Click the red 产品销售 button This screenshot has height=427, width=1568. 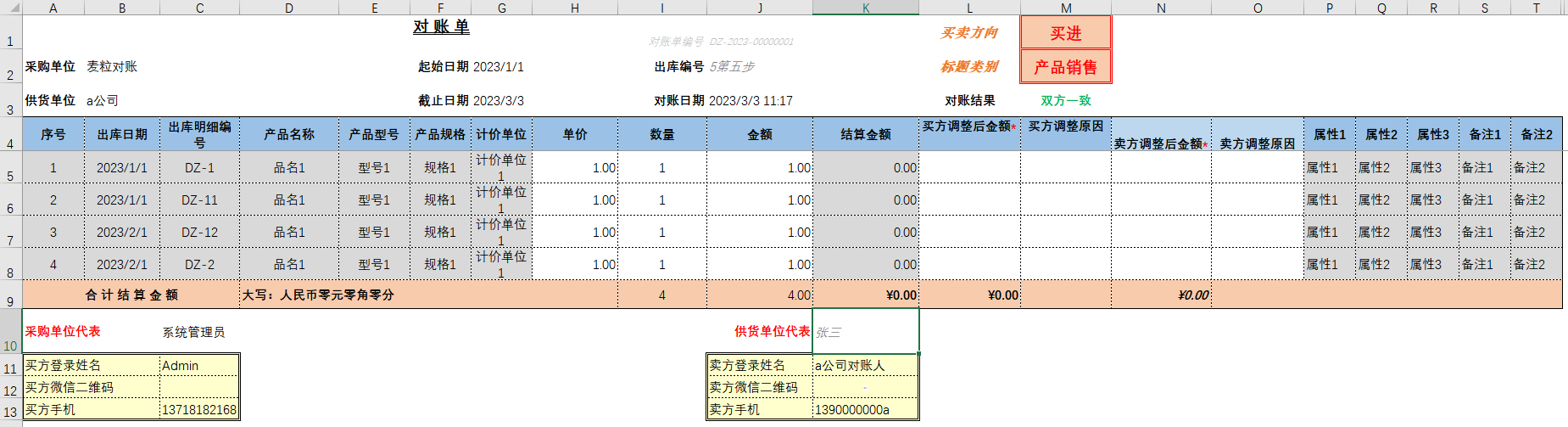pyautogui.click(x=1065, y=67)
